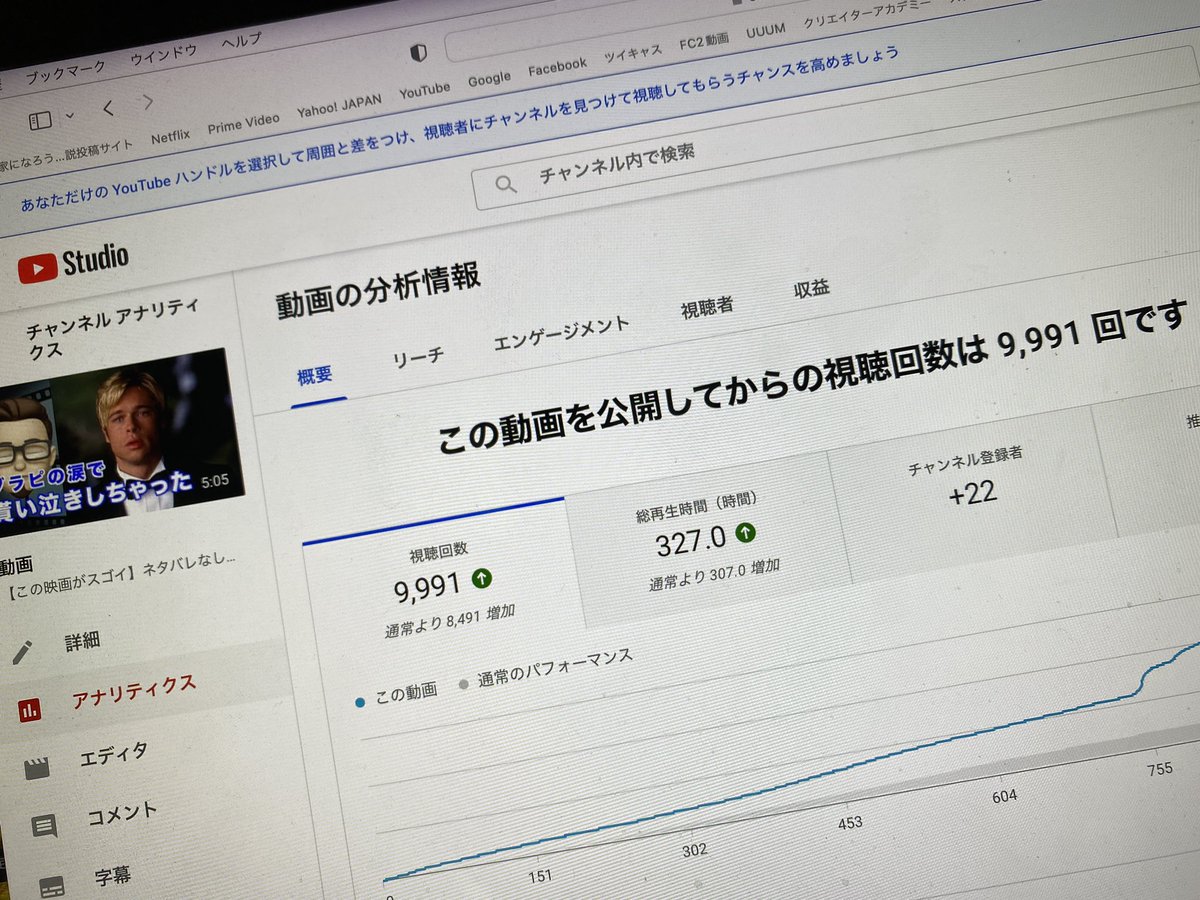
Task: Click the subtitles icon beside 字幕
Action: 52,886
